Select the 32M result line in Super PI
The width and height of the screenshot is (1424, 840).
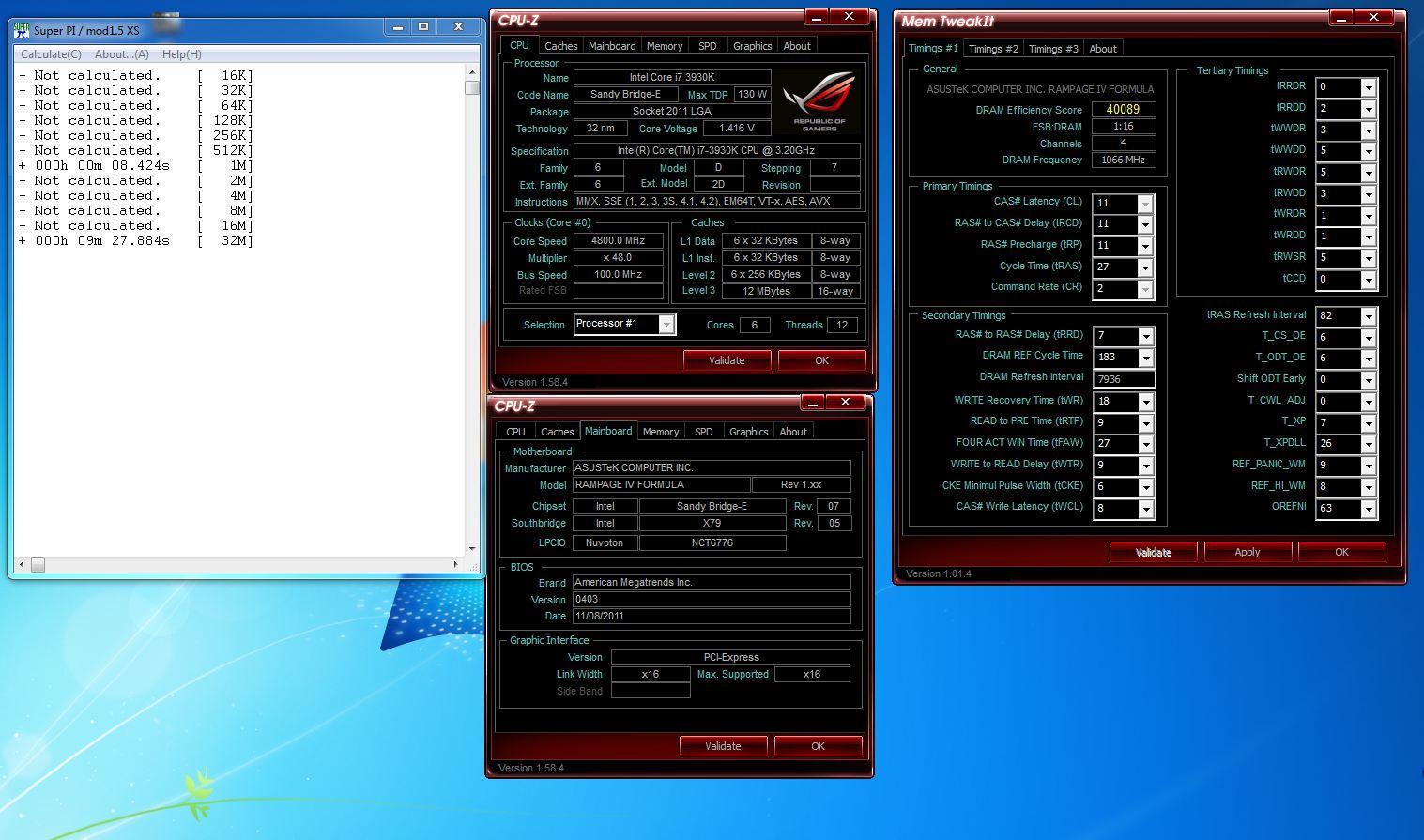[136, 241]
